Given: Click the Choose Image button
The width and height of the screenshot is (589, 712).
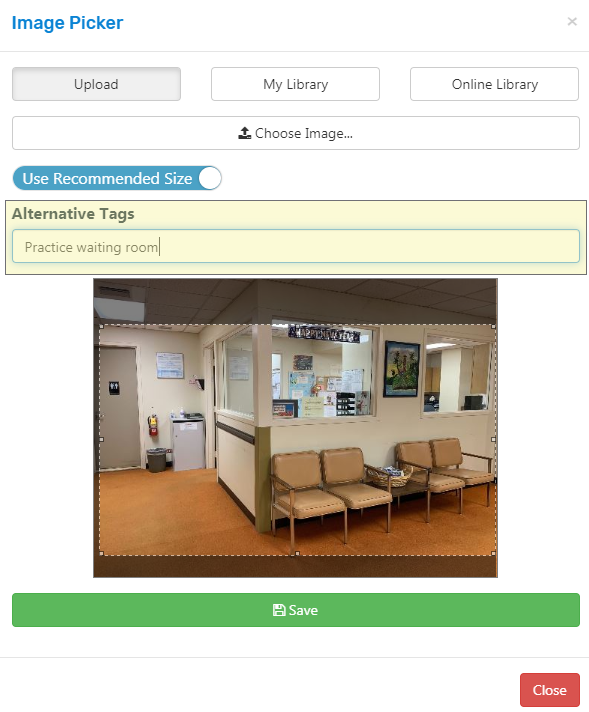Looking at the screenshot, I should pyautogui.click(x=296, y=133).
